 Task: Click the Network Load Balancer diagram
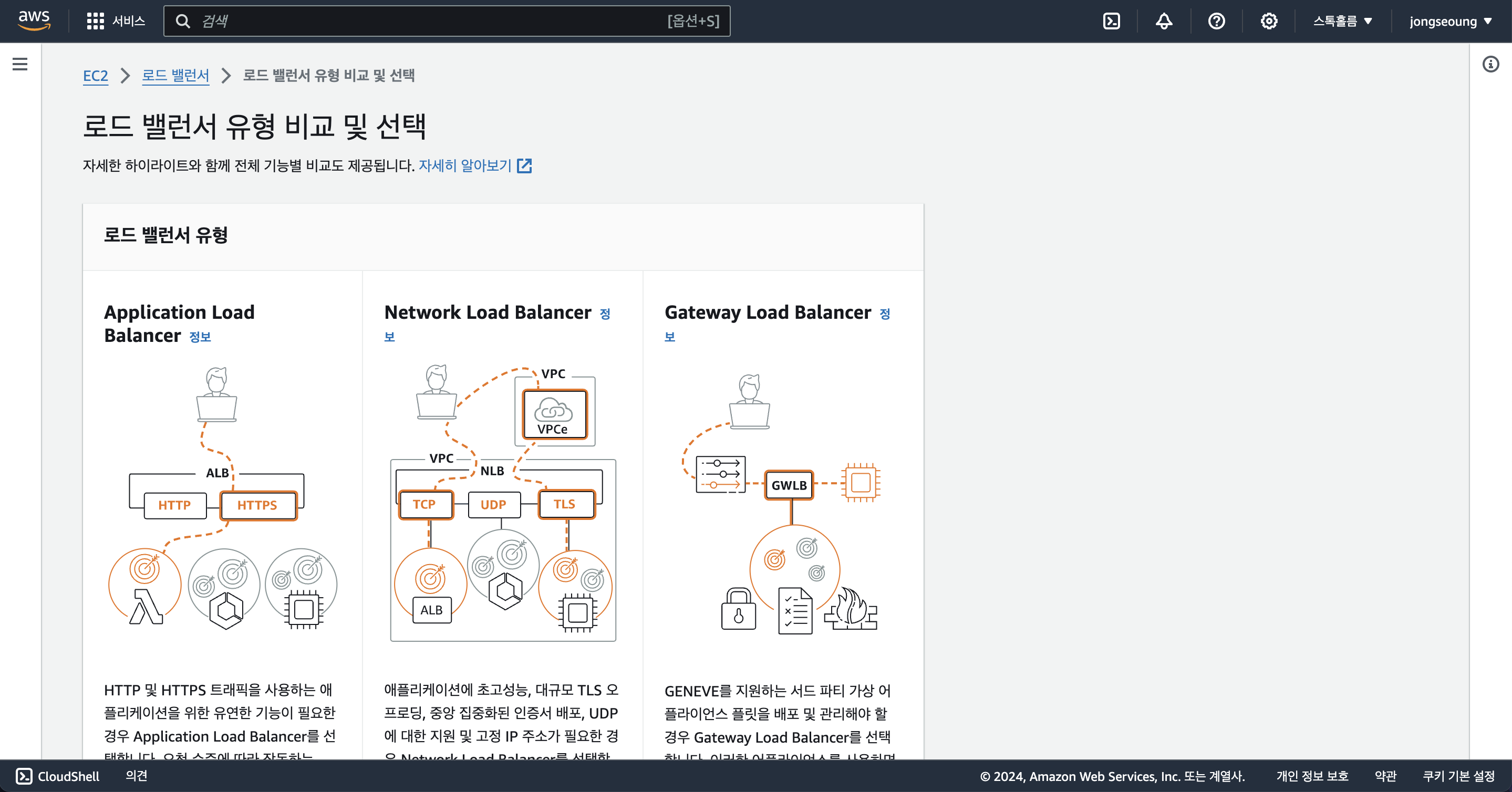pyautogui.click(x=503, y=503)
